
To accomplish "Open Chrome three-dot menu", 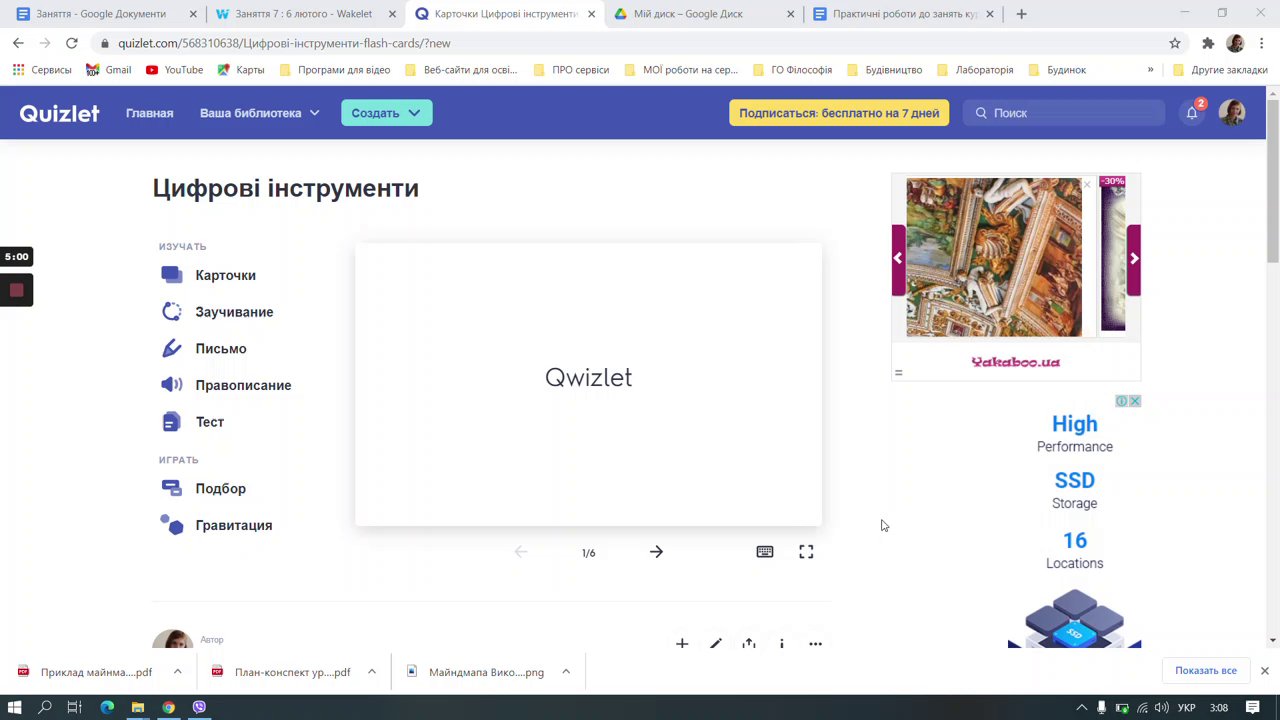I will pyautogui.click(x=1262, y=43).
